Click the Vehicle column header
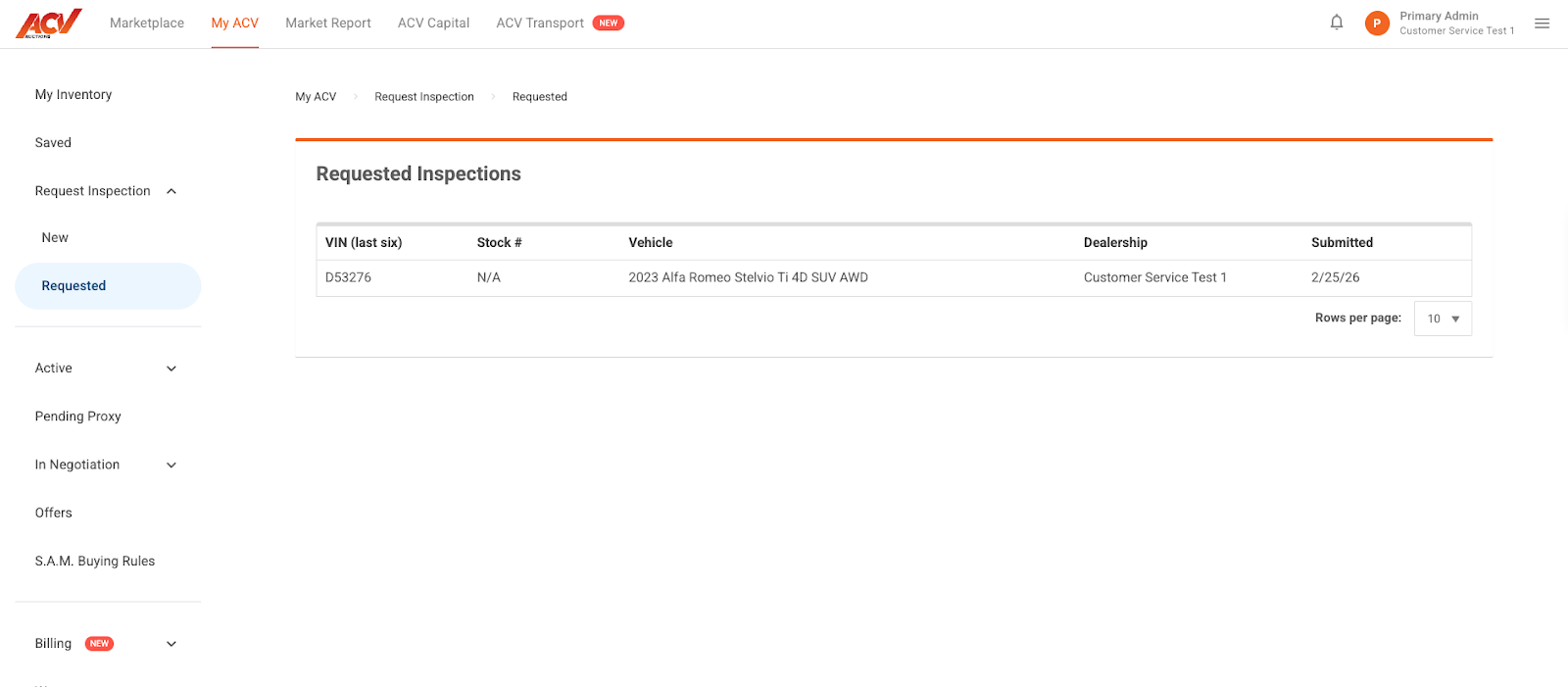The height and width of the screenshot is (687, 1568). click(651, 242)
